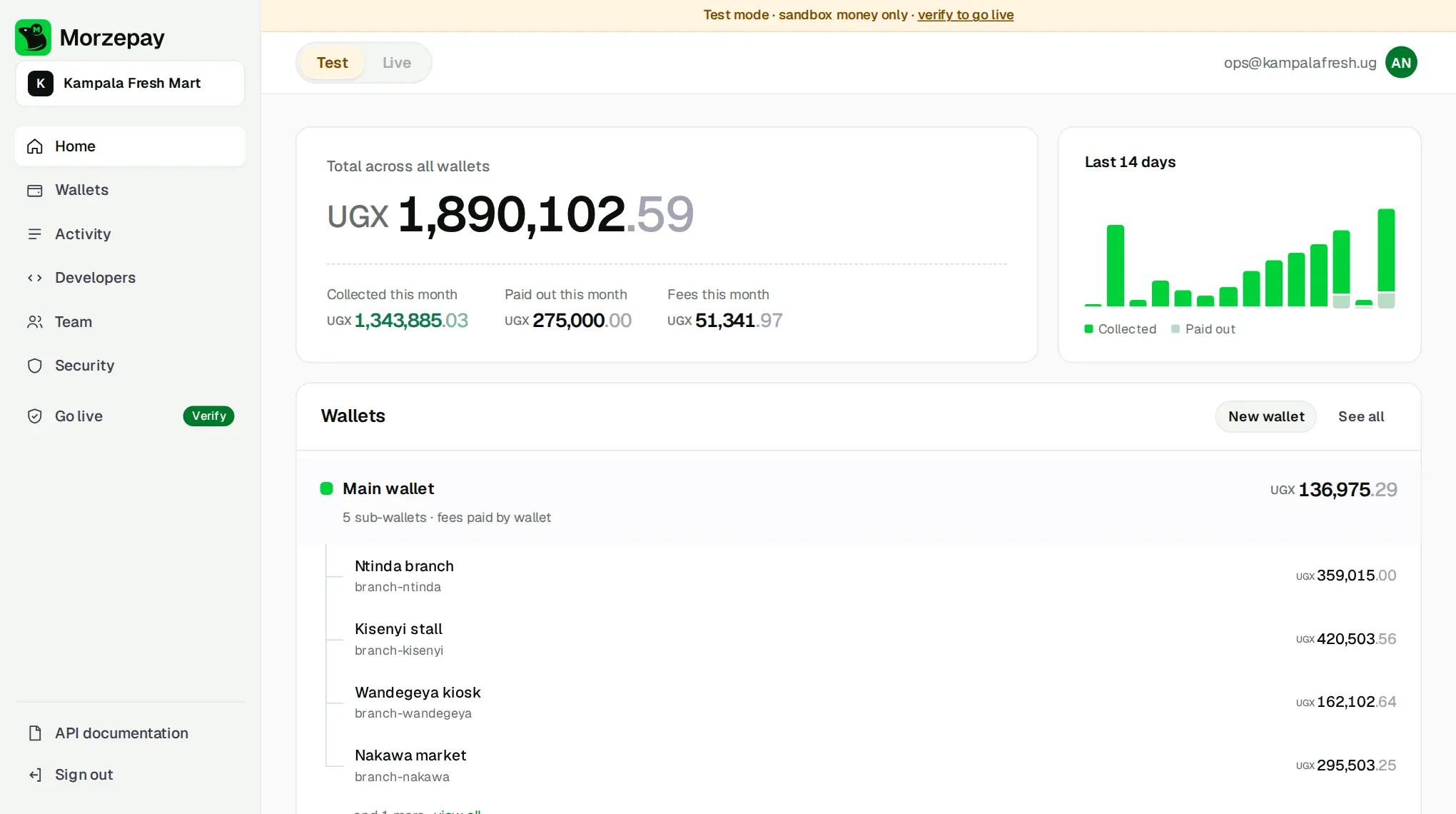This screenshot has height=814, width=1456.
Task: Open the Developers section
Action: [130, 278]
